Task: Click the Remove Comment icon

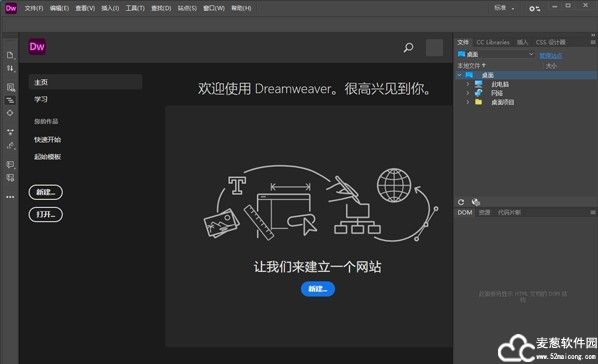Action: 10,178
